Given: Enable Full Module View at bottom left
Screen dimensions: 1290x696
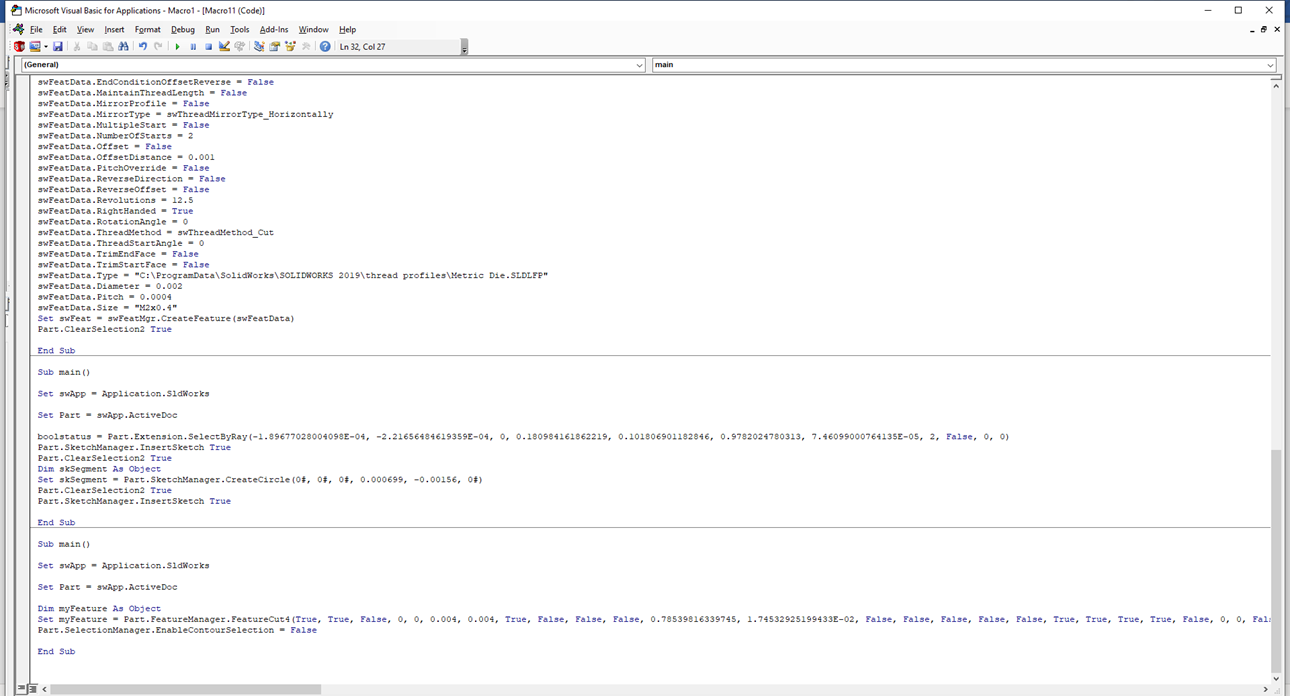Looking at the screenshot, I should pos(33,688).
